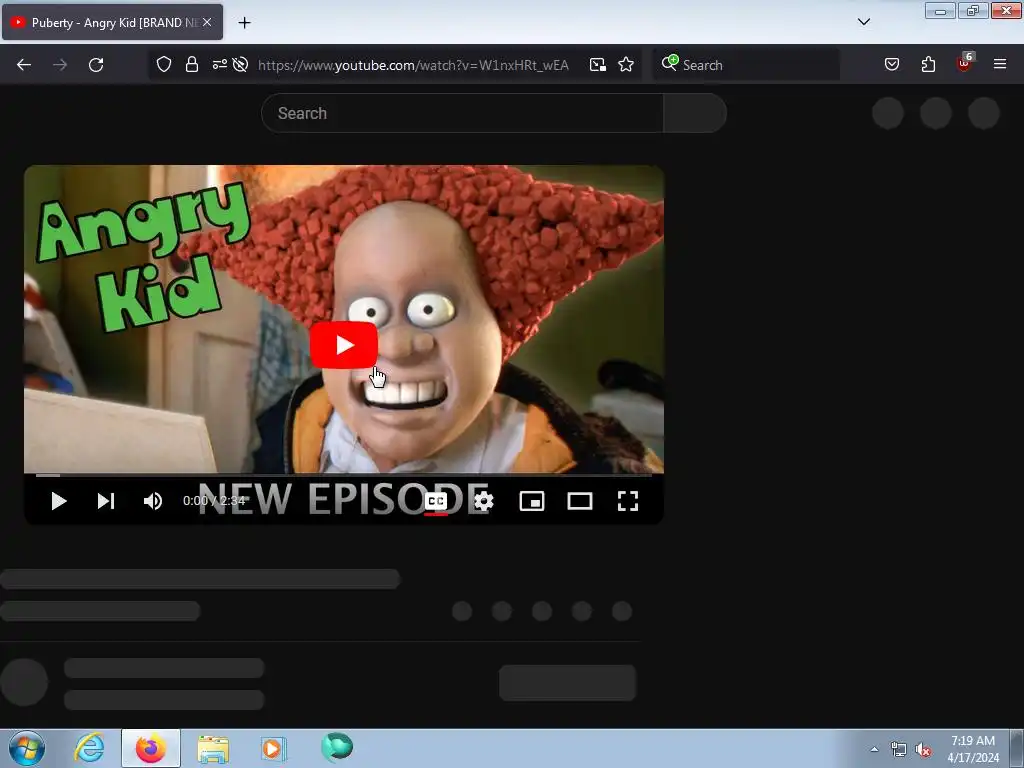Skip to the next video

click(x=106, y=501)
